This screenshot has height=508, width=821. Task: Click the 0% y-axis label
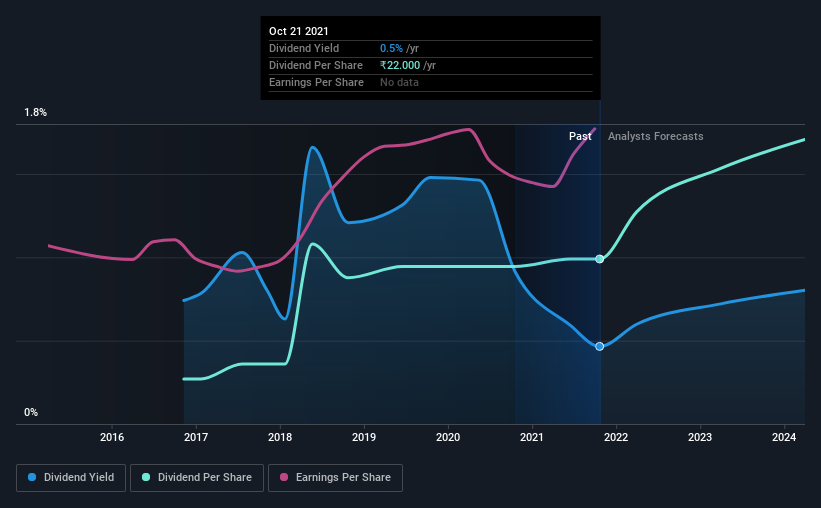click(31, 413)
